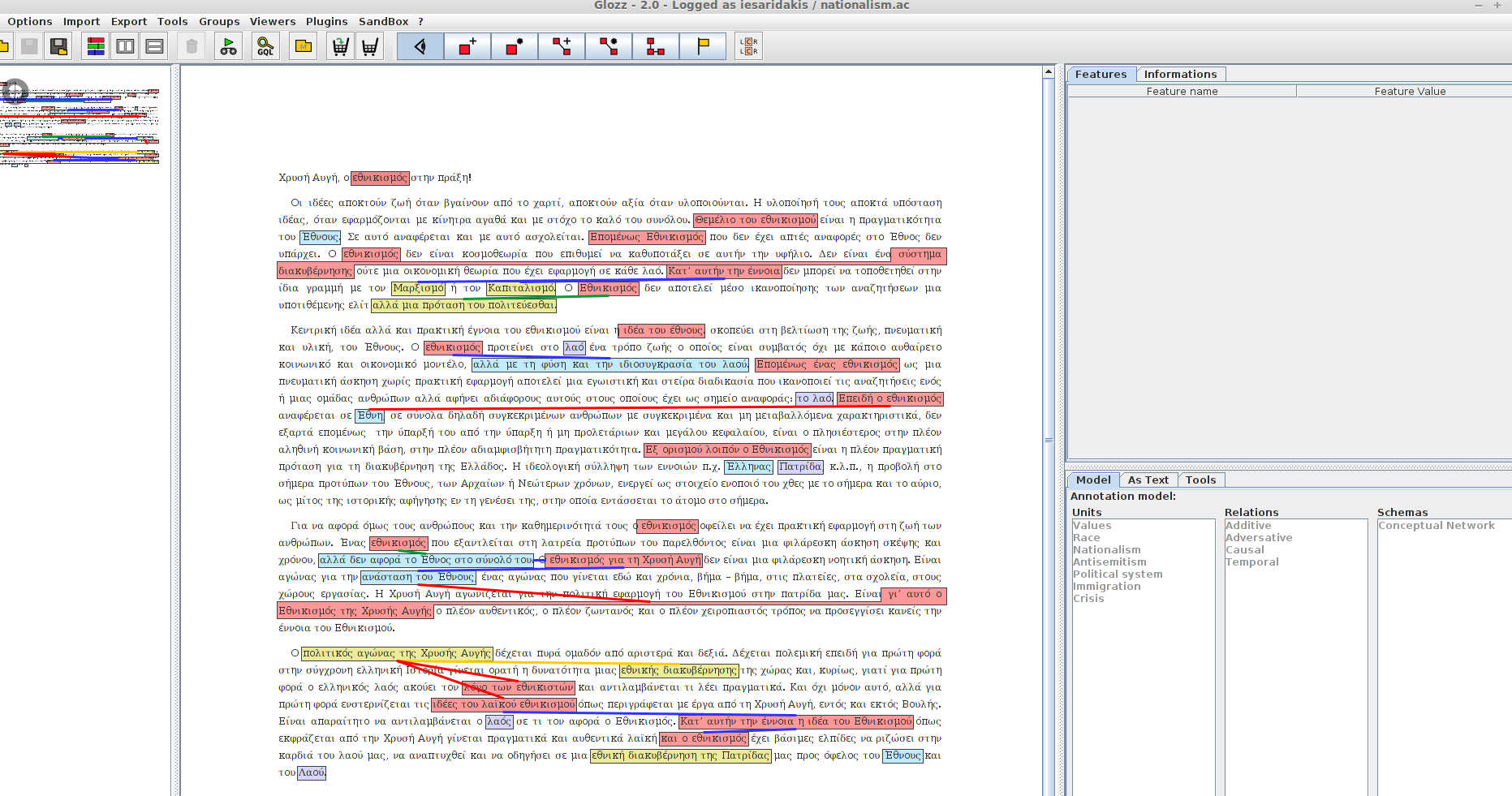Select the eye view mode tool
This screenshot has width=1512, height=796.
[x=420, y=46]
